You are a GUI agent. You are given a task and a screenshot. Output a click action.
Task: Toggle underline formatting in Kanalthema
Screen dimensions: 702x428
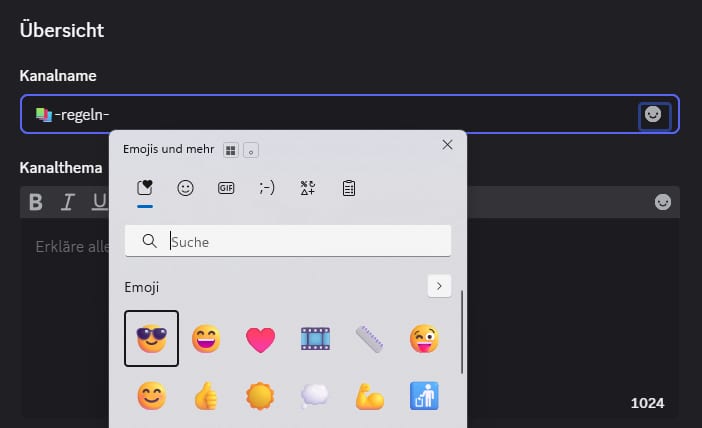pyautogui.click(x=99, y=202)
